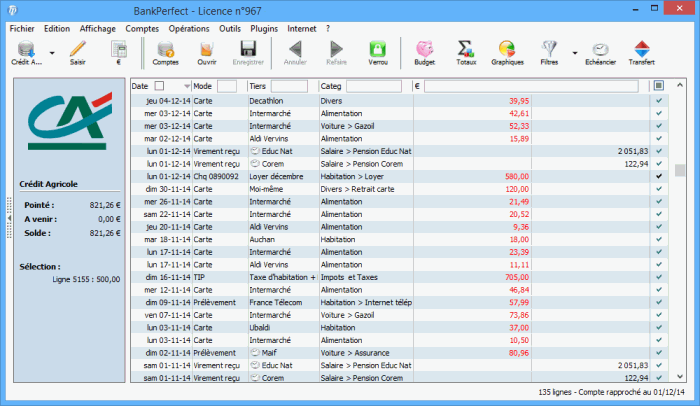
Task: Click Habitation > Internet télép category cell
Action: 366,302
